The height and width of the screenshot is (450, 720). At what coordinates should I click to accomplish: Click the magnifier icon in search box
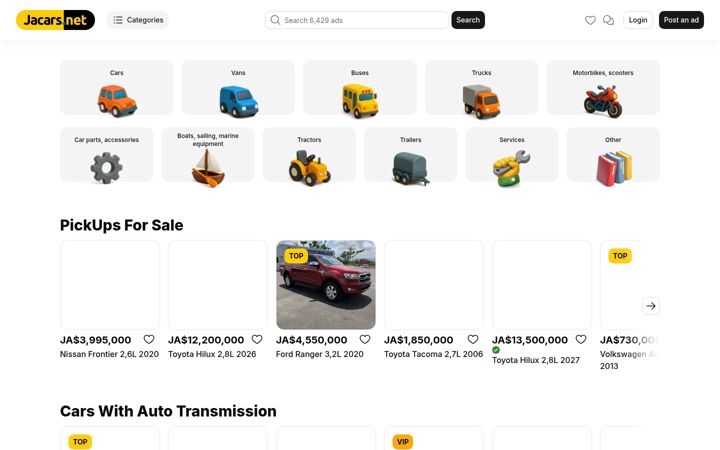click(x=275, y=20)
